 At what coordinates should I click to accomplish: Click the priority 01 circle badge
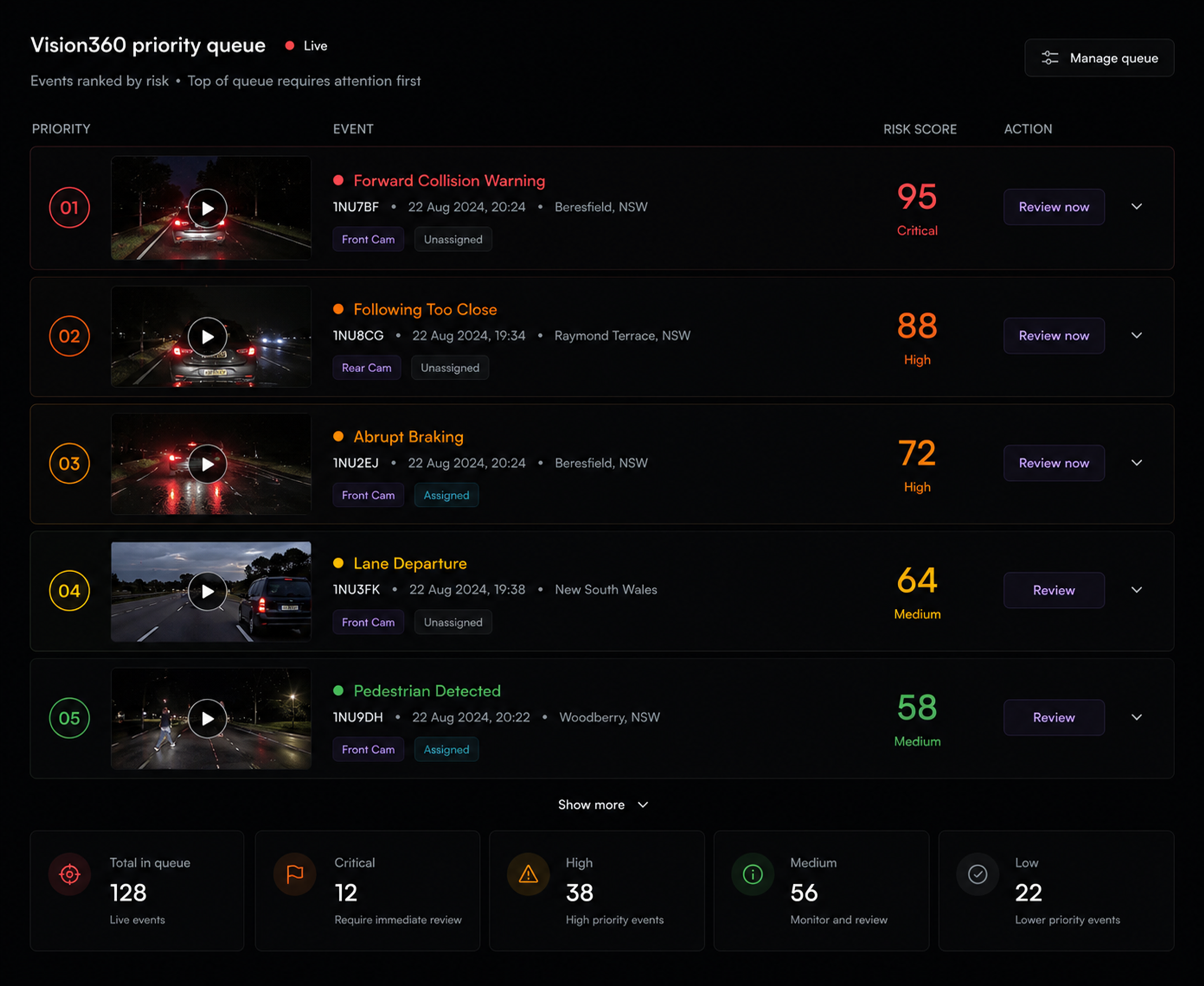(69, 207)
